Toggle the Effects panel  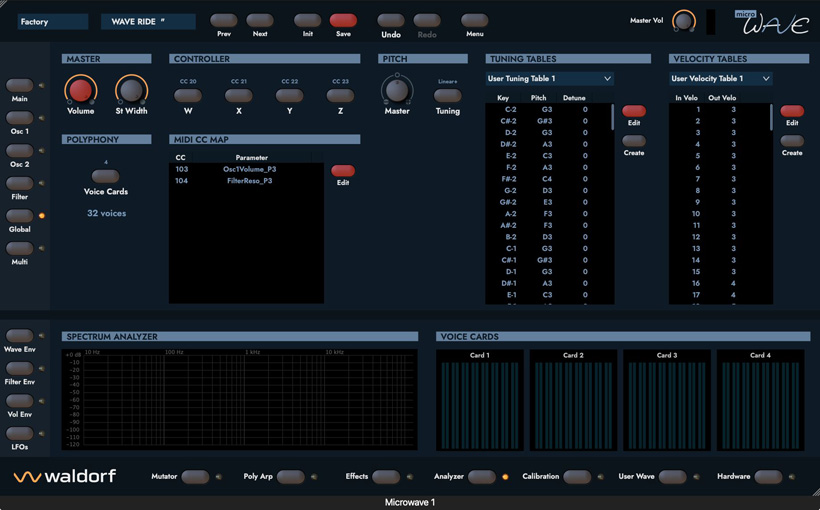pyautogui.click(x=386, y=477)
